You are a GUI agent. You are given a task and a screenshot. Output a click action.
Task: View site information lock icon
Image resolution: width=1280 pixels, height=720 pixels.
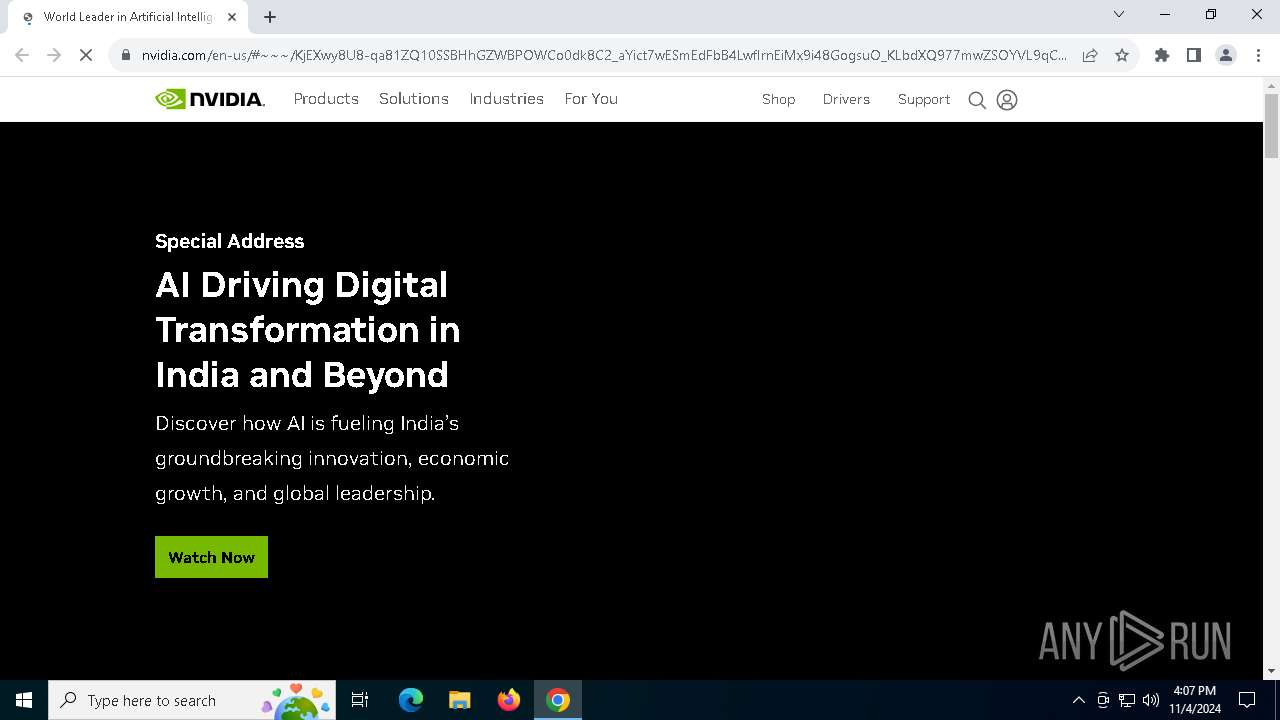click(x=126, y=55)
